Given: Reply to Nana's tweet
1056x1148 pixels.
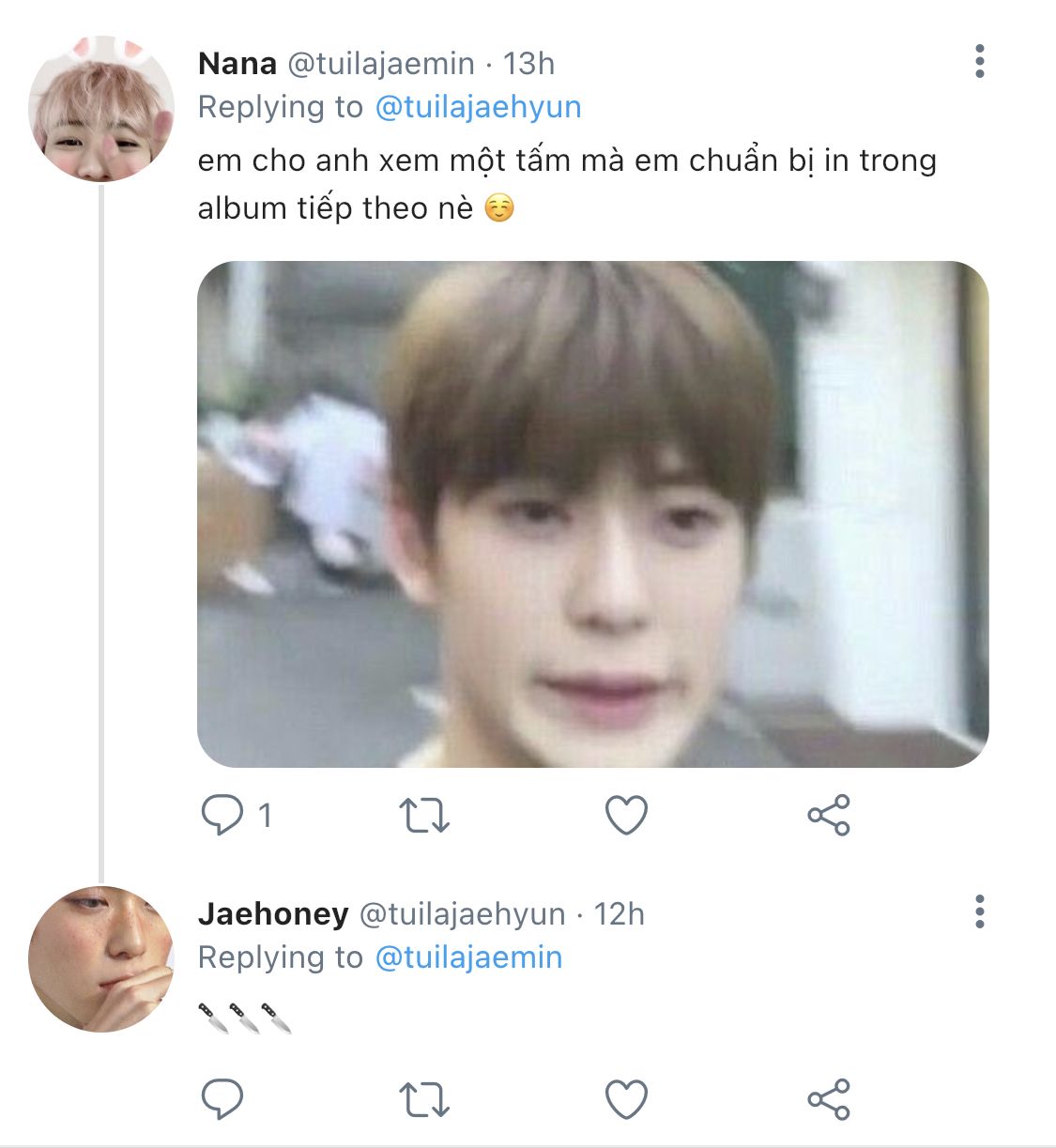Looking at the screenshot, I should 222,815.
